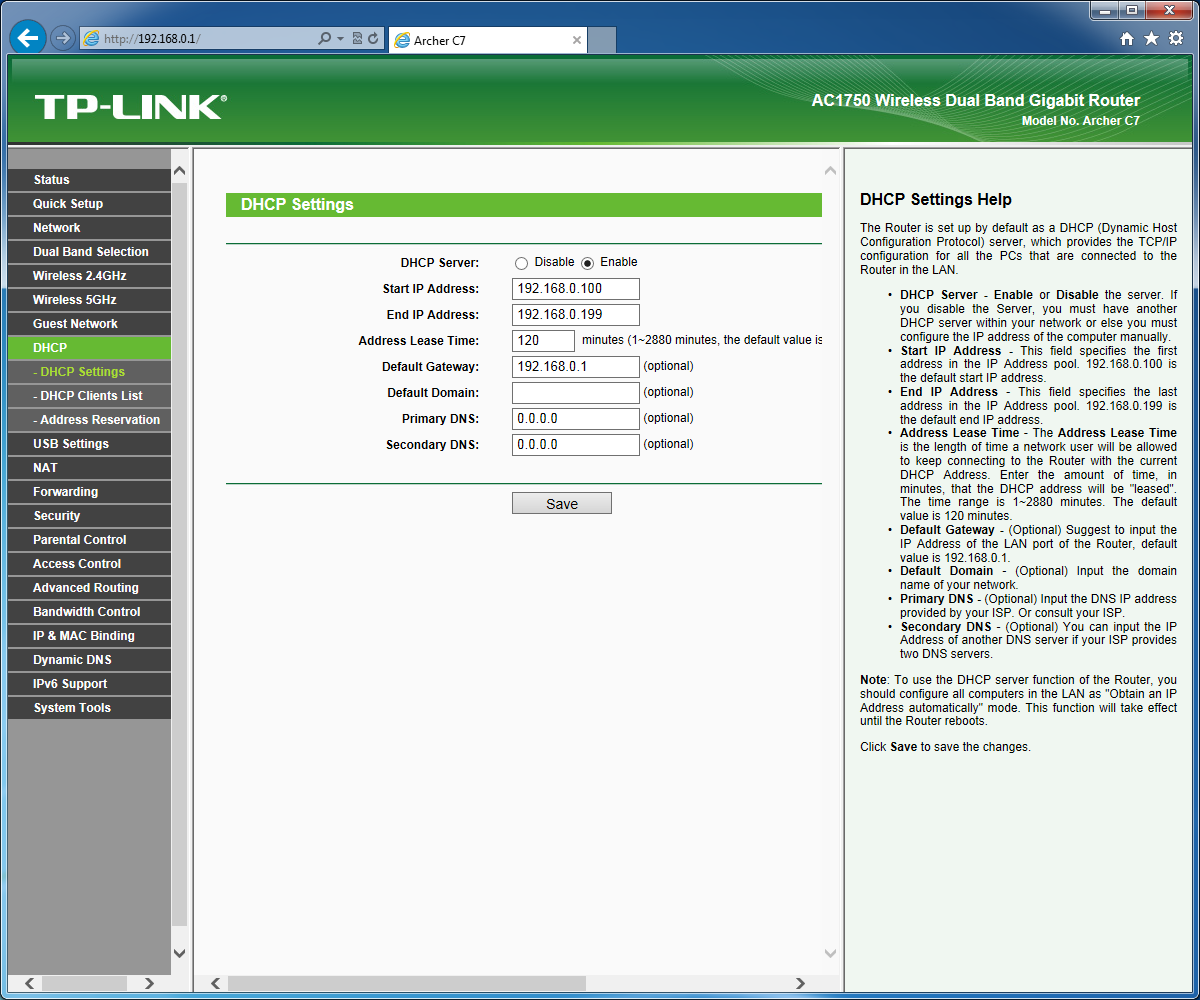The image size is (1200, 1000).
Task: Open Quick Setup in the sidebar
Action: pos(89,204)
